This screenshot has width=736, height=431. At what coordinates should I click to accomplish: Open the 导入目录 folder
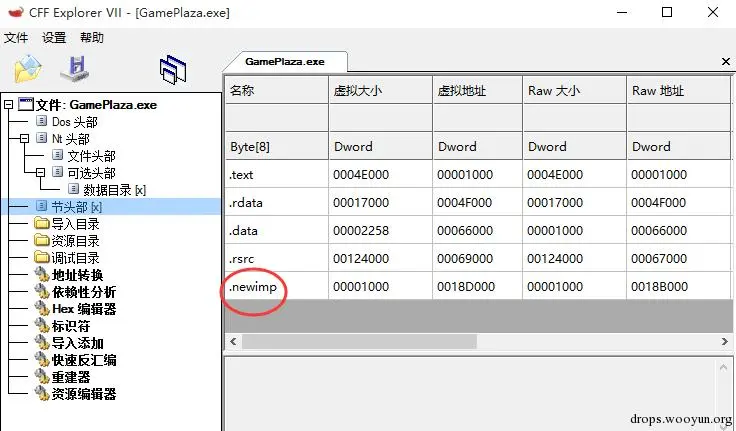[75, 224]
